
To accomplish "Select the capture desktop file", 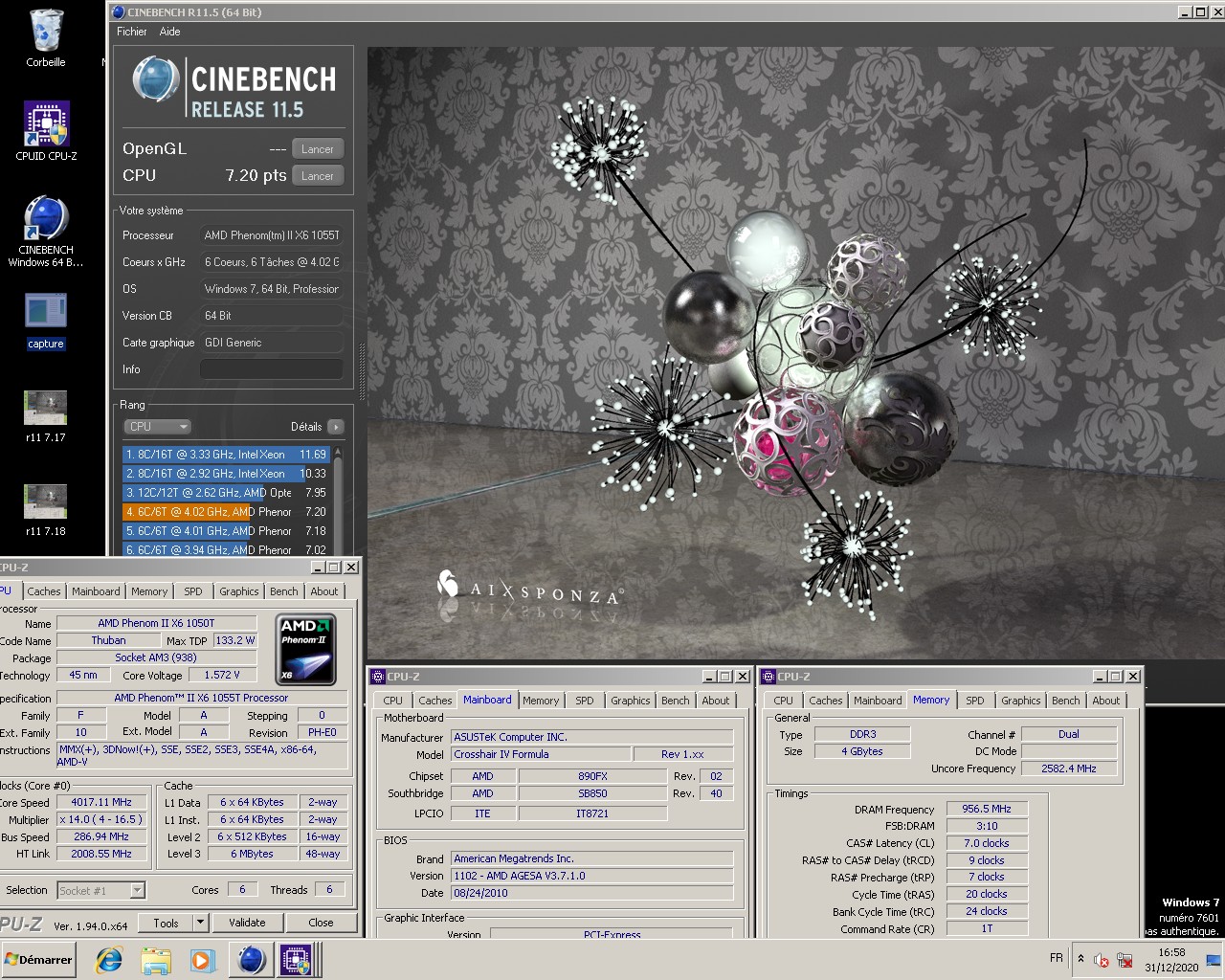I will (45, 322).
